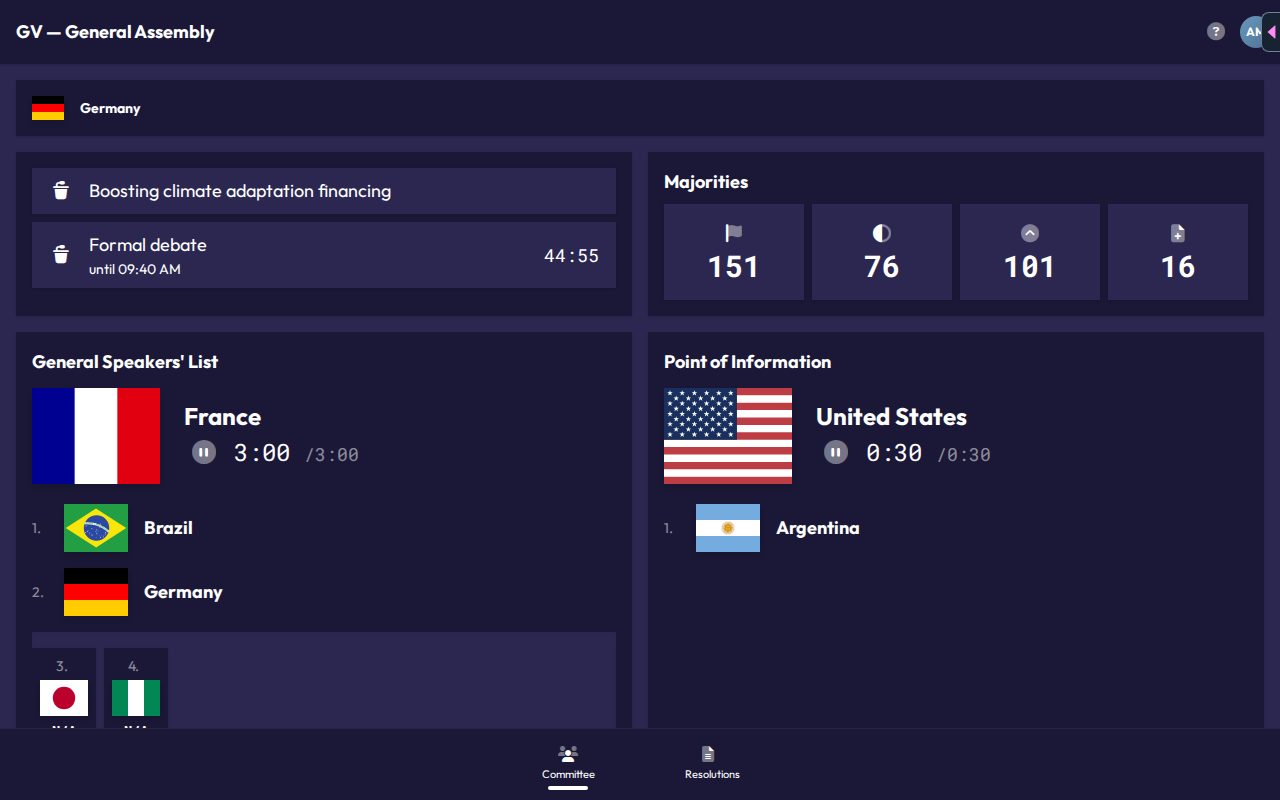Pause France's speaking timer

pyautogui.click(x=204, y=452)
